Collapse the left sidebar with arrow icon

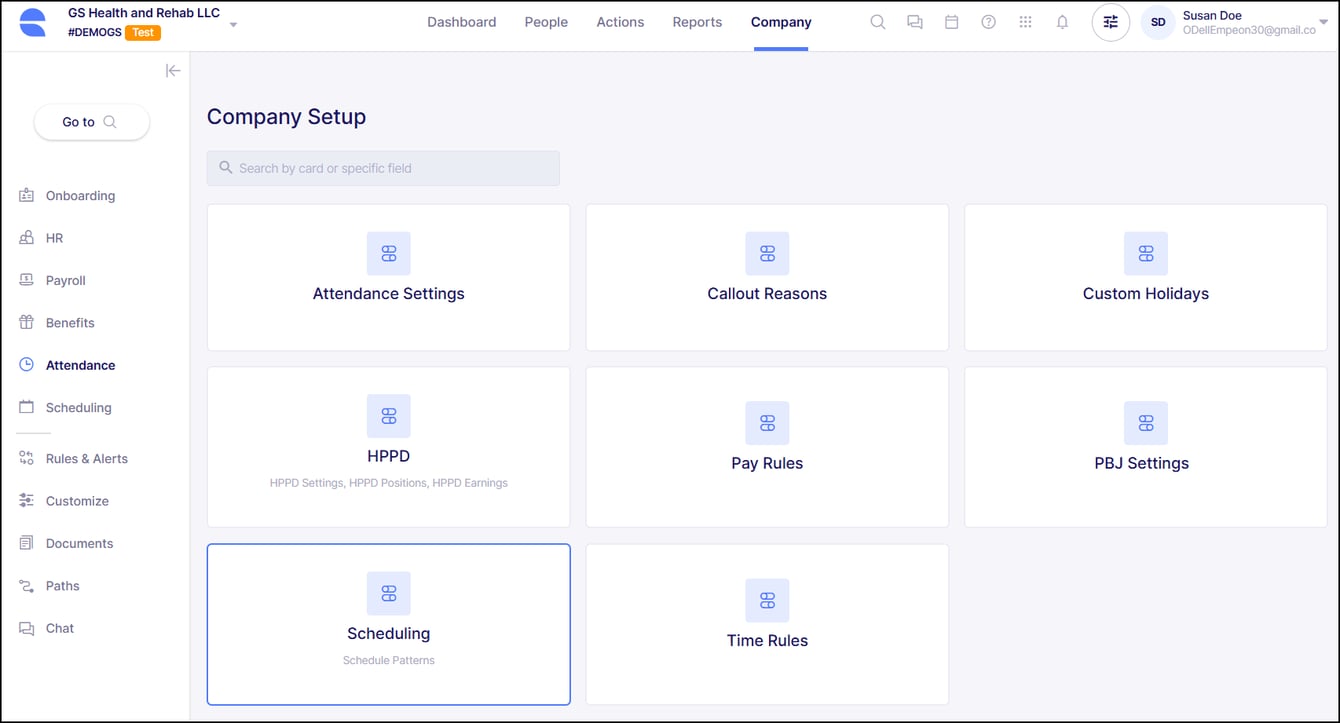coord(173,70)
